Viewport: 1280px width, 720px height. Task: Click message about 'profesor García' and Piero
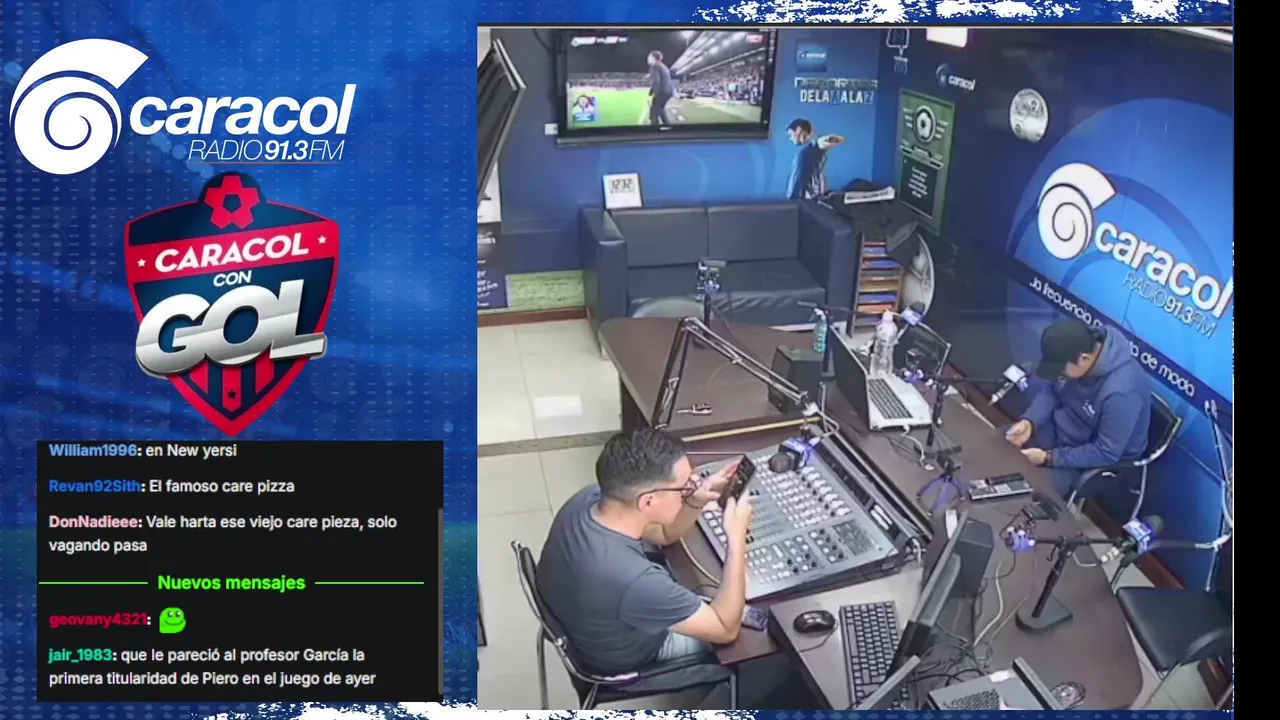[212, 667]
